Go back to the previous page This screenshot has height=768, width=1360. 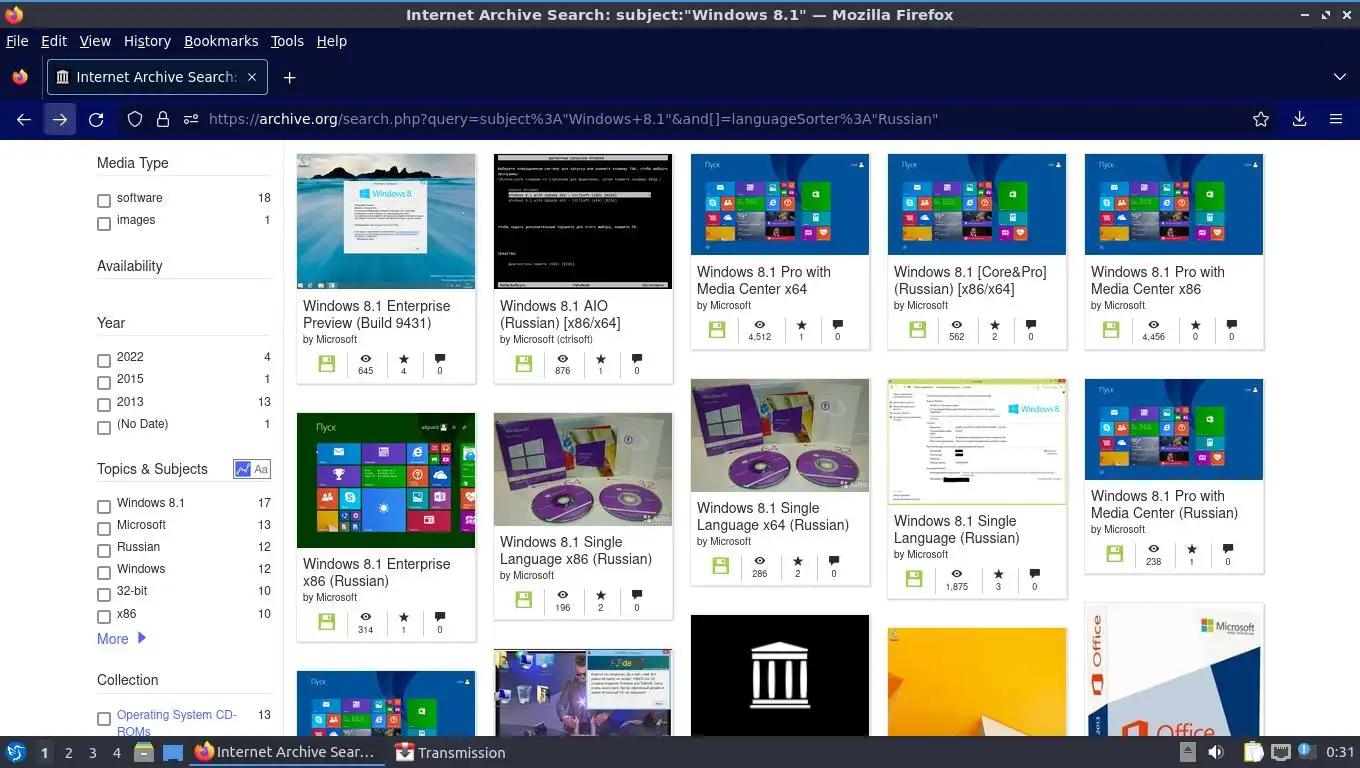tap(24, 119)
